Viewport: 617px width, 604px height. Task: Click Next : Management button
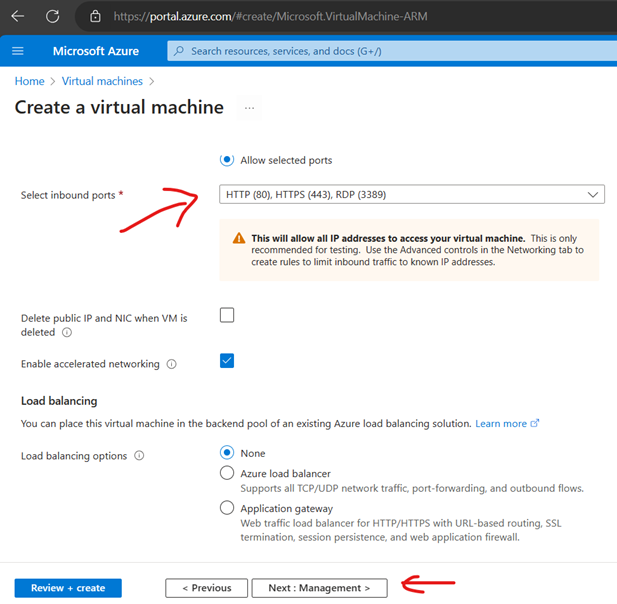coord(319,588)
